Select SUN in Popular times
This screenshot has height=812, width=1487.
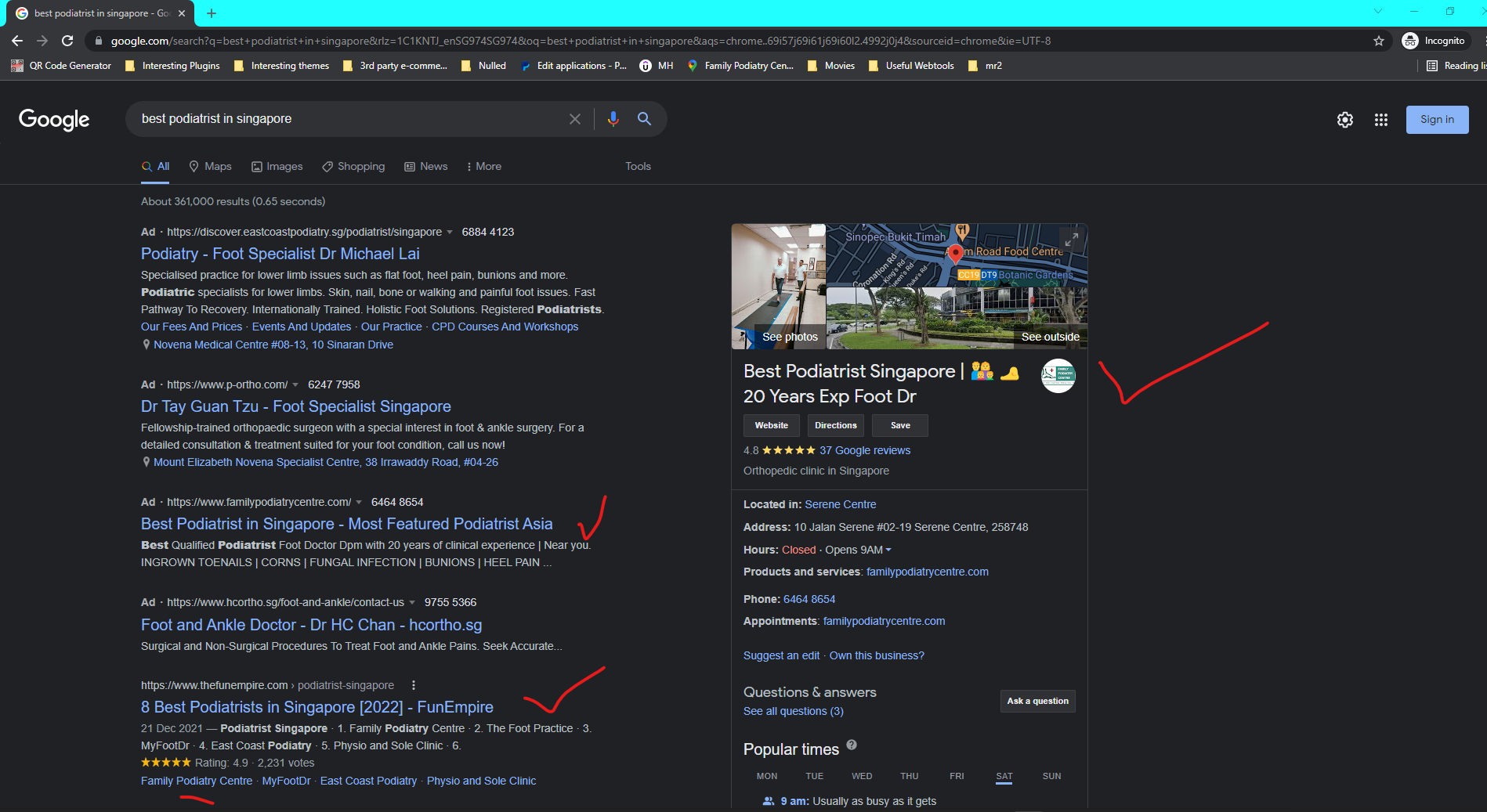pyautogui.click(x=1051, y=776)
